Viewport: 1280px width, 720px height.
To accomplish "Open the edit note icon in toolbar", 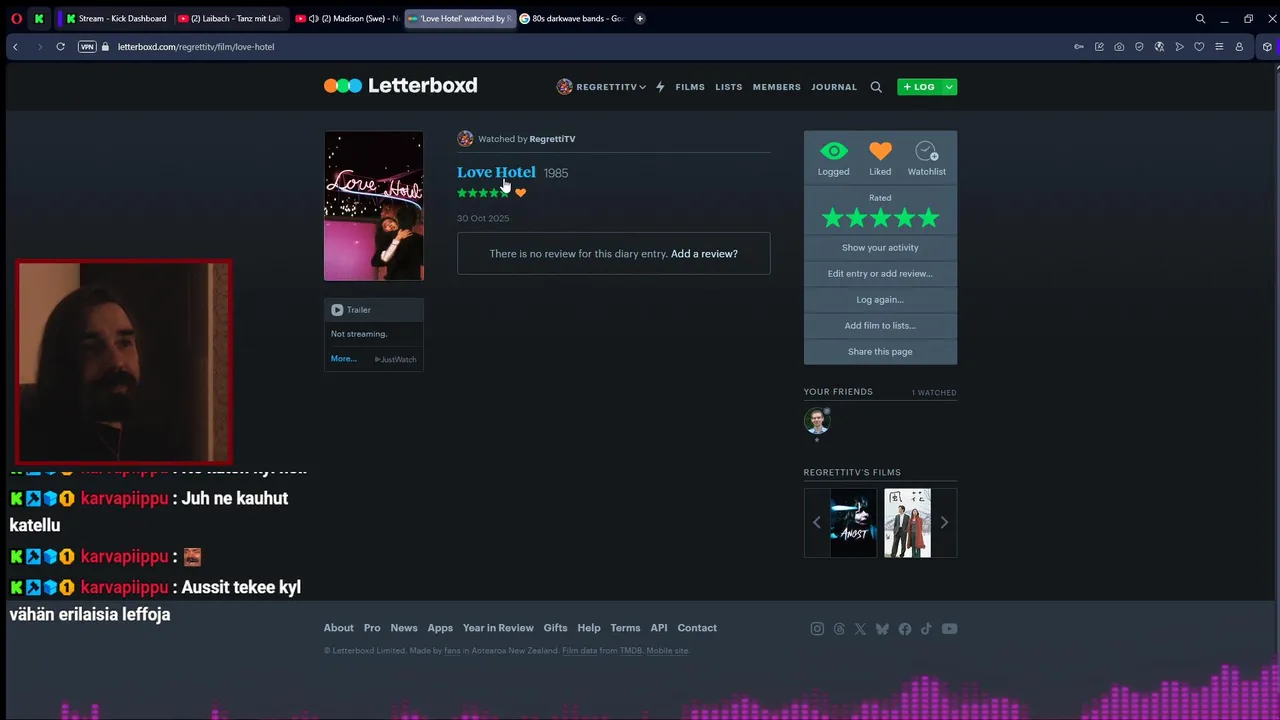I will (1099, 47).
